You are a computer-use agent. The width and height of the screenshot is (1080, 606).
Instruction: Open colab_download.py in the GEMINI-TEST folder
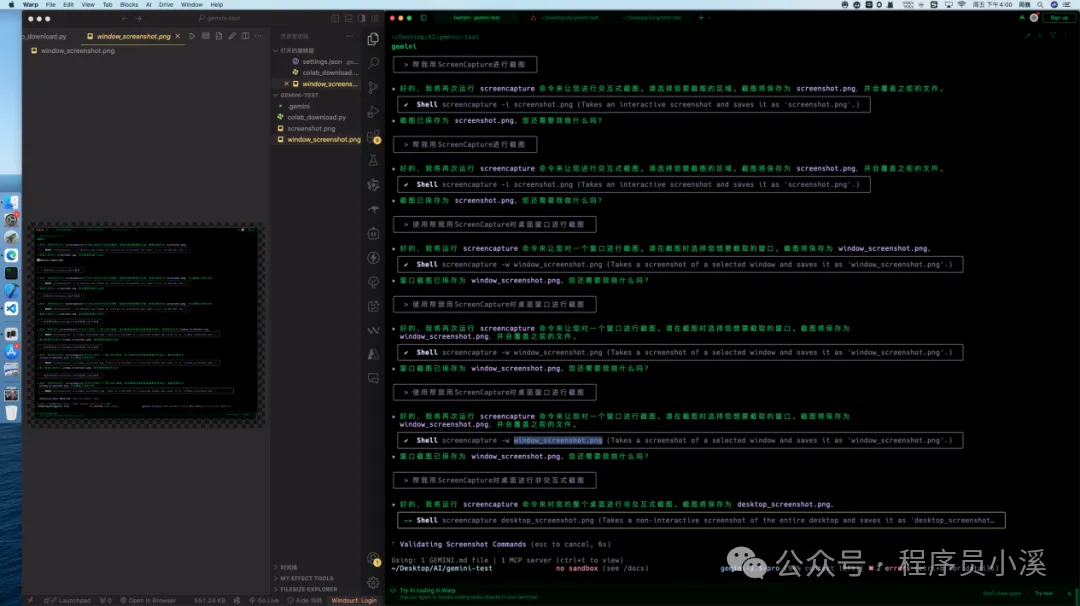click(316, 117)
